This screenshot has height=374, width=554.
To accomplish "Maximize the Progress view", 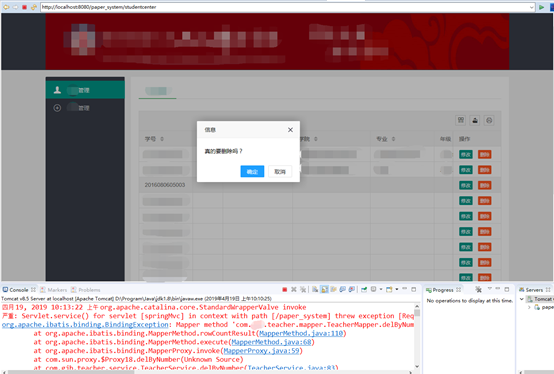I will 507,289.
